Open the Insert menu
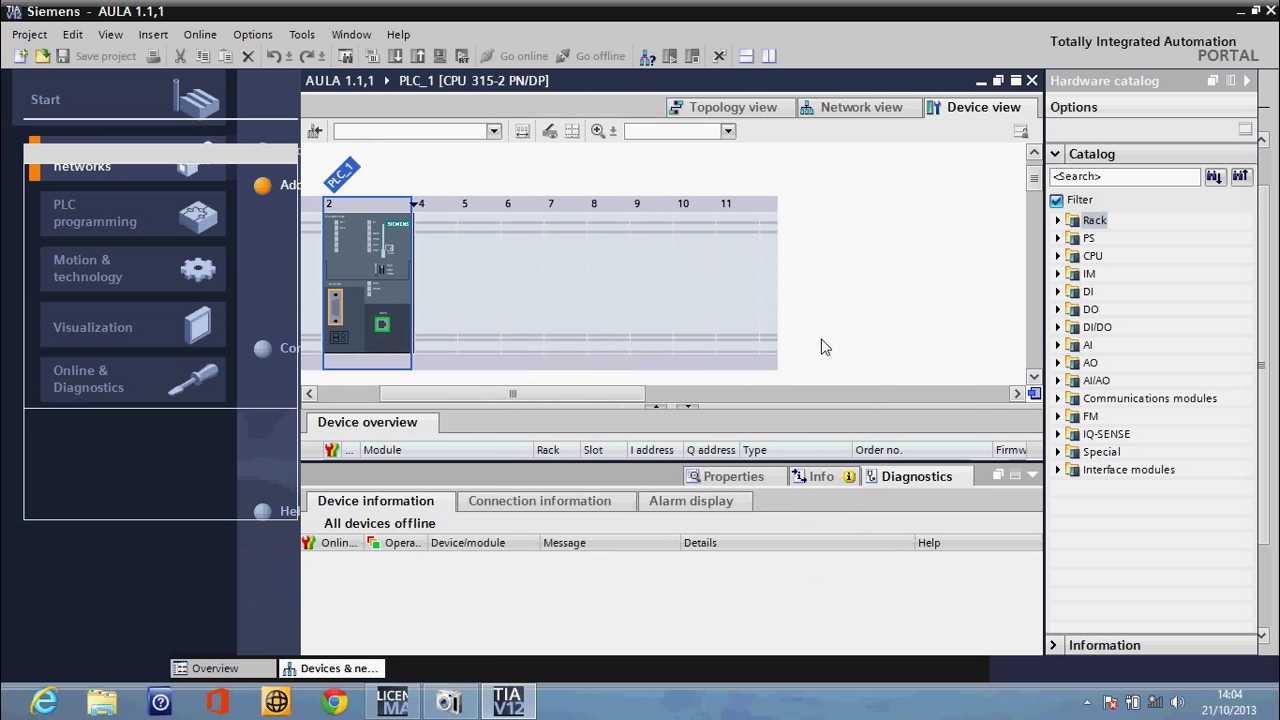1280x720 pixels. (x=153, y=34)
